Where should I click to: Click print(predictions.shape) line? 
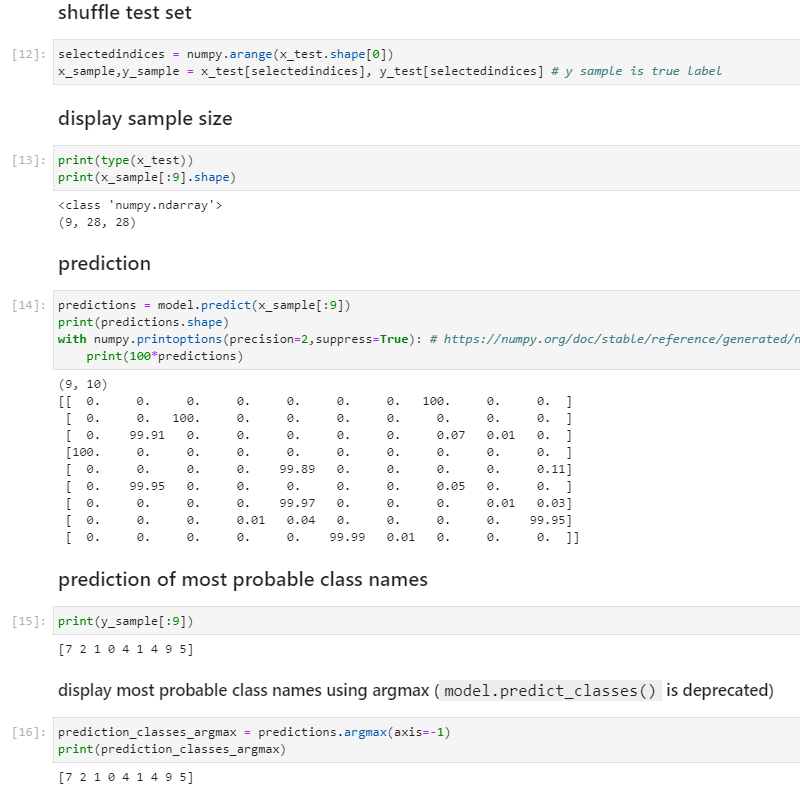click(x=143, y=323)
